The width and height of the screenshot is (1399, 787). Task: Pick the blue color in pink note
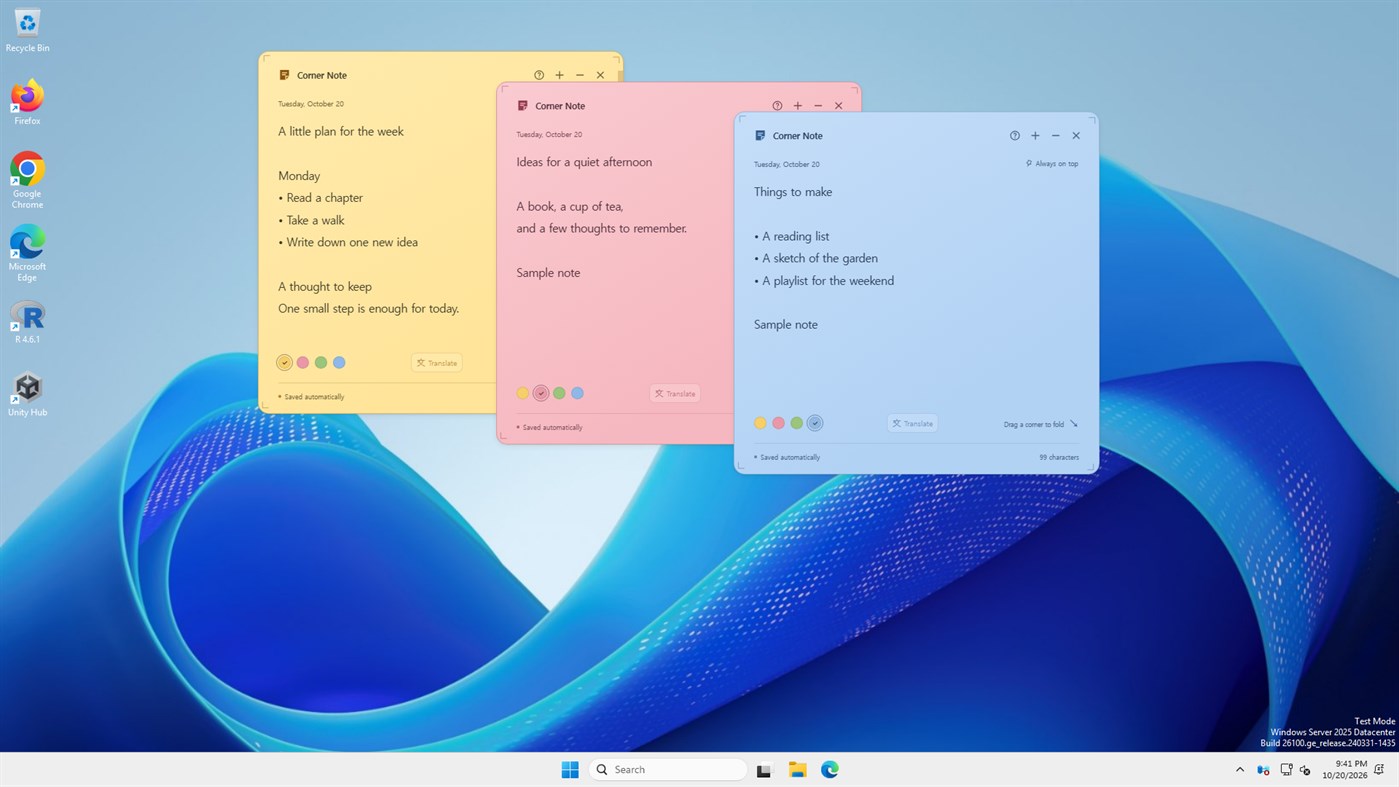point(577,393)
